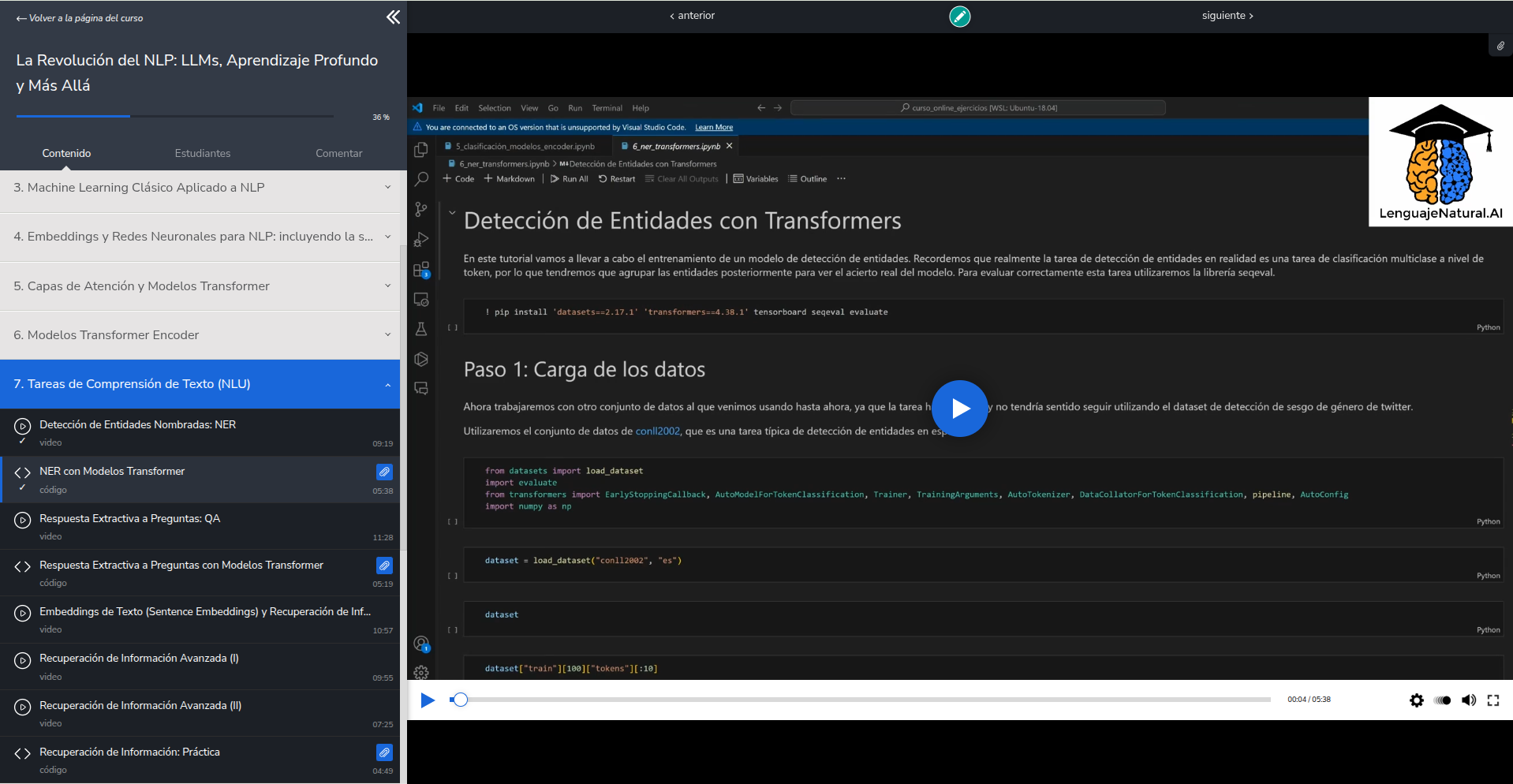Go to anterior lesson
This screenshot has height=784, width=1513.
click(x=692, y=16)
